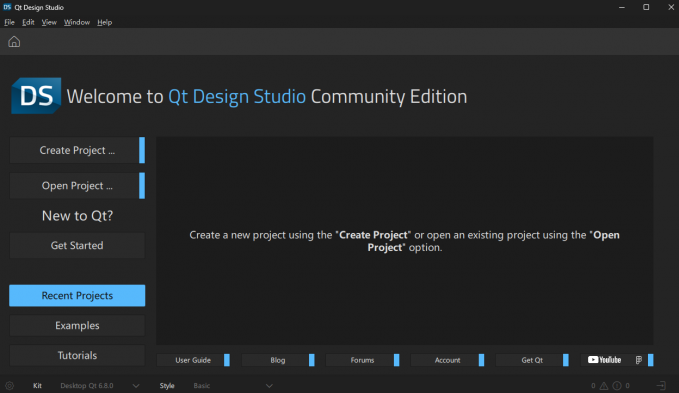679x393 pixels.
Task: Open the Style dropdown set to Basic
Action: point(233,385)
